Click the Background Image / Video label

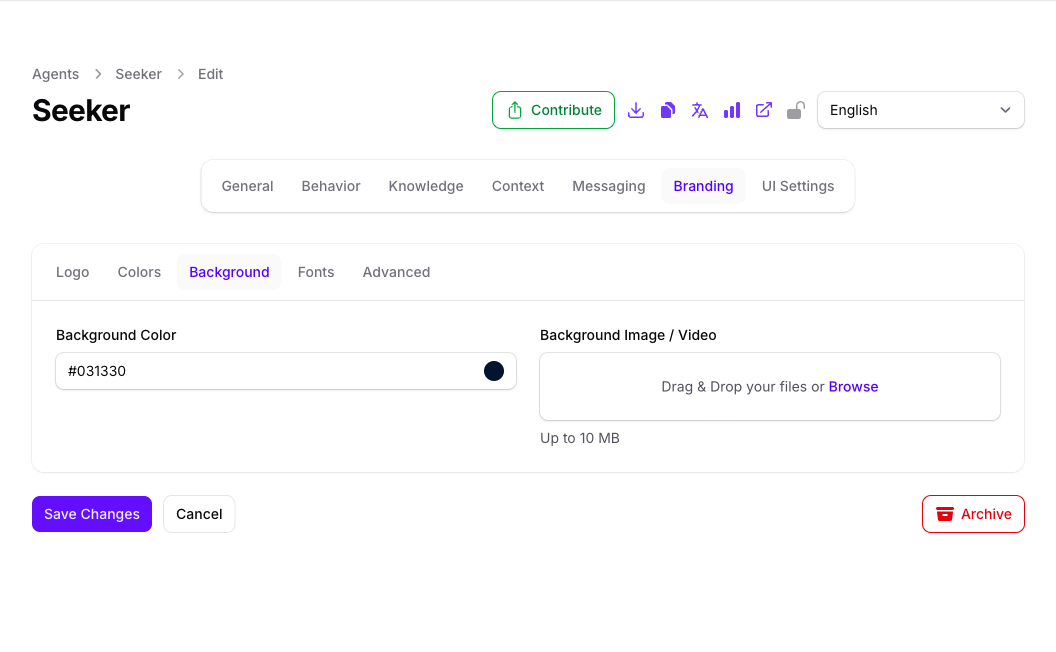click(628, 335)
